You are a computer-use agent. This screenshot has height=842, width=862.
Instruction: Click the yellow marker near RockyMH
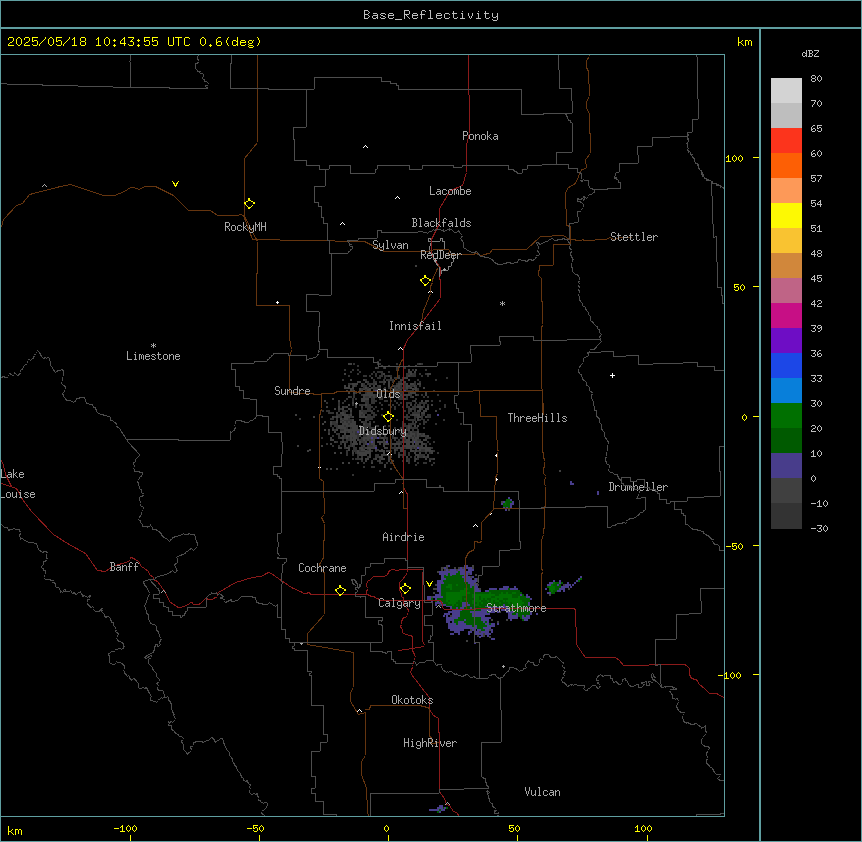coord(249,204)
